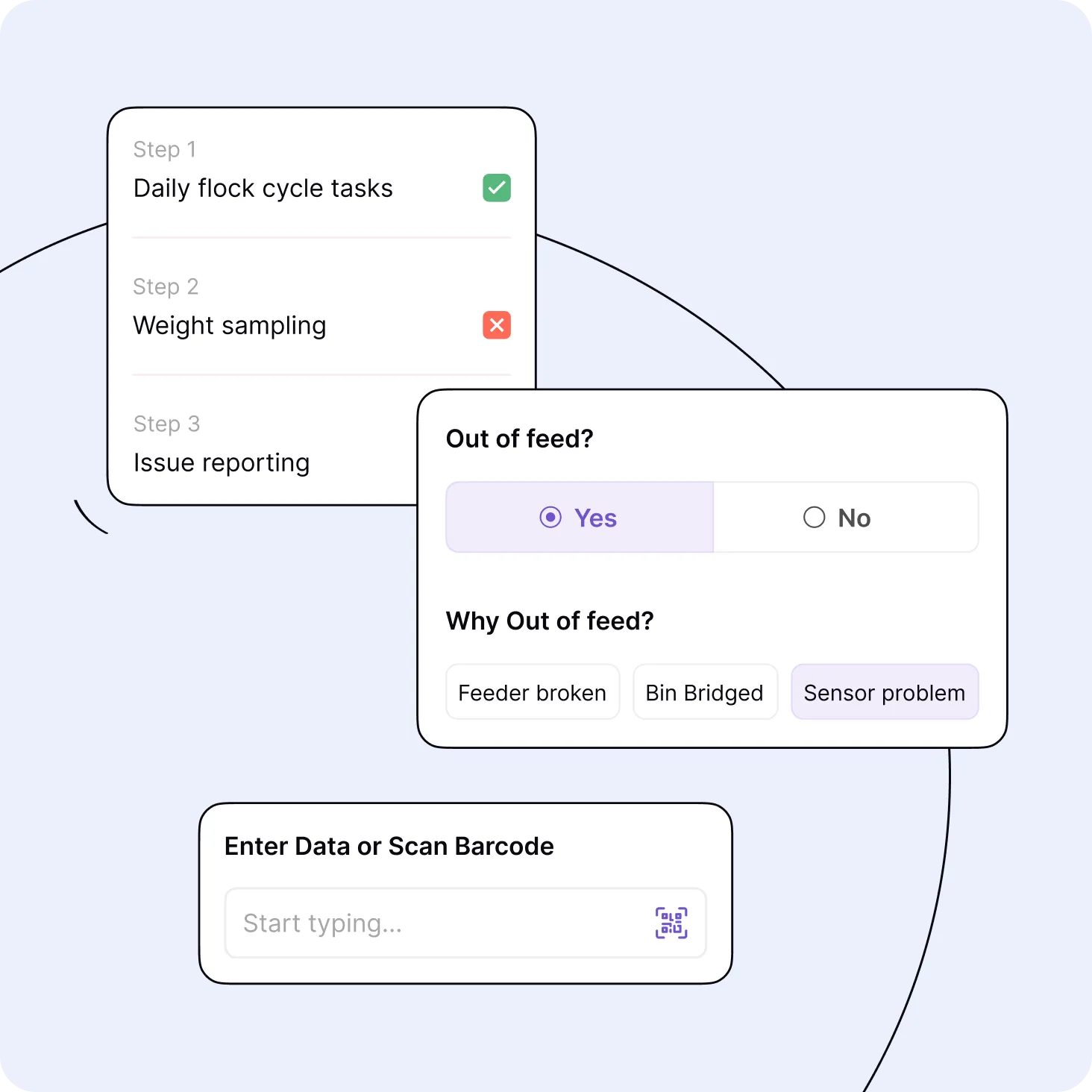The image size is (1092, 1092).
Task: Click the red X beside Weight sampling
Action: (497, 325)
